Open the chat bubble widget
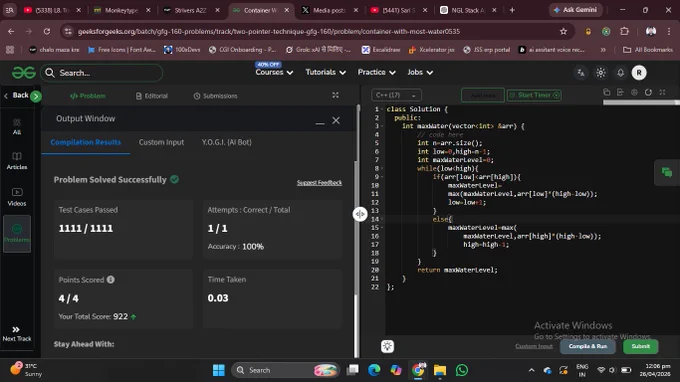This screenshot has width=680, height=382. point(667,172)
